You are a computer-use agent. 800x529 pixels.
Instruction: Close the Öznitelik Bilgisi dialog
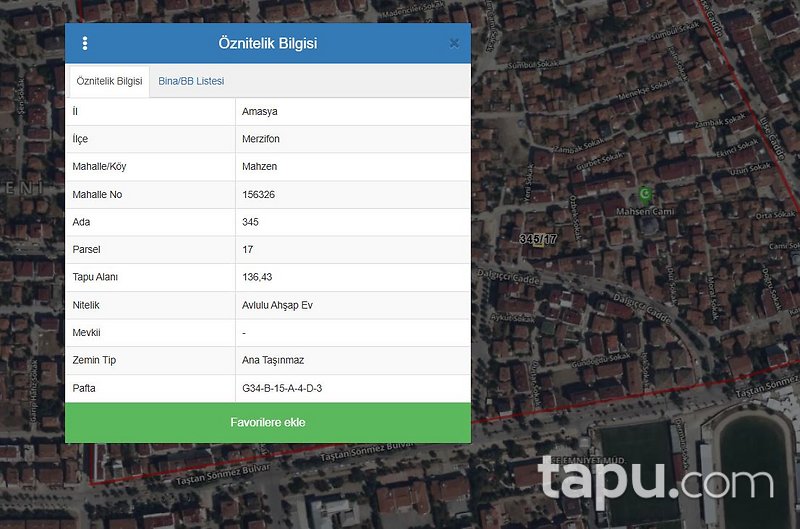(x=454, y=44)
